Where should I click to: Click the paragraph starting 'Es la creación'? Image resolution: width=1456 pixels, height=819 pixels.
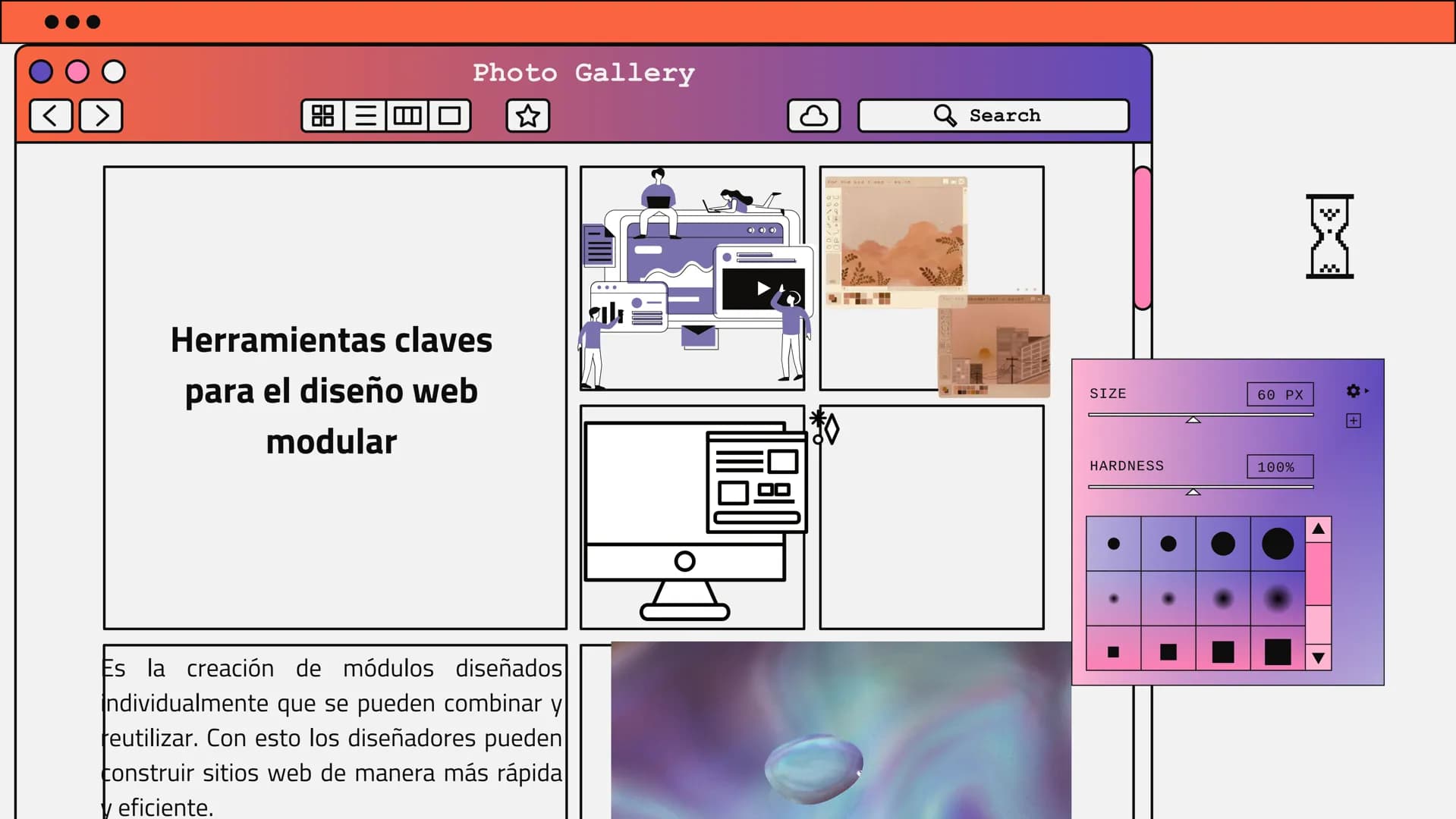tap(332, 737)
